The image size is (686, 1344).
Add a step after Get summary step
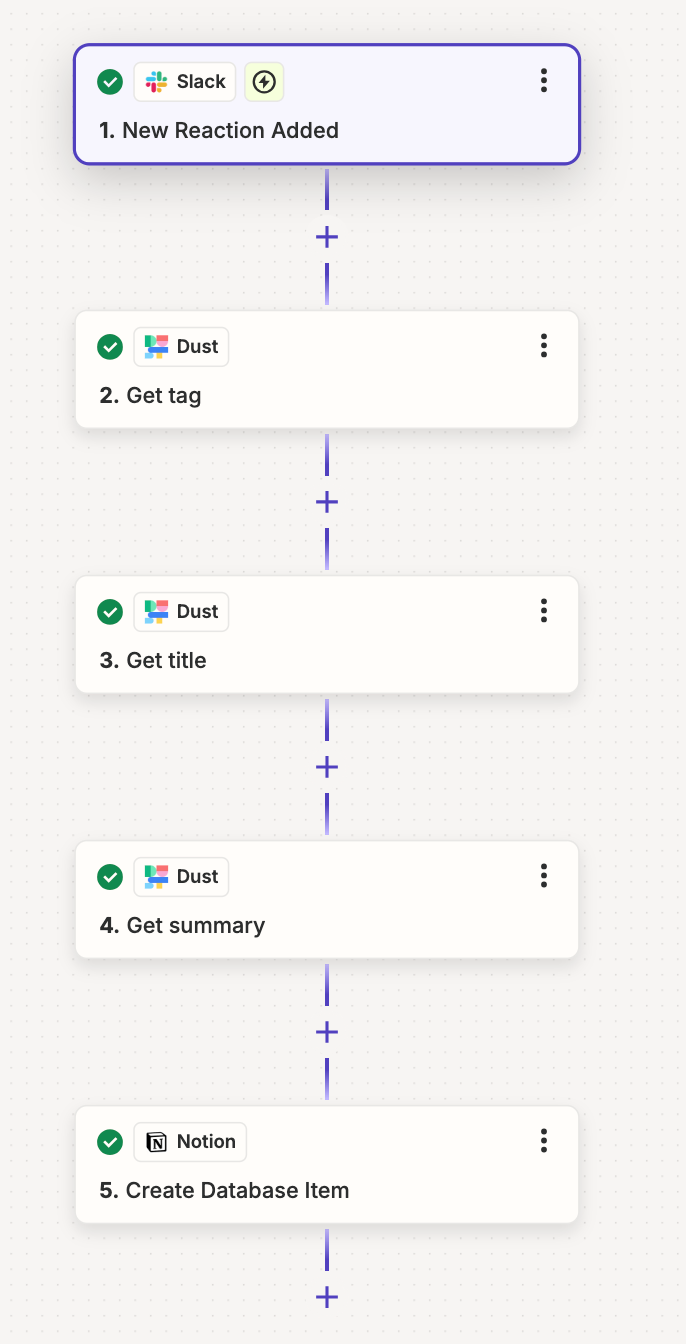pyautogui.click(x=327, y=1032)
